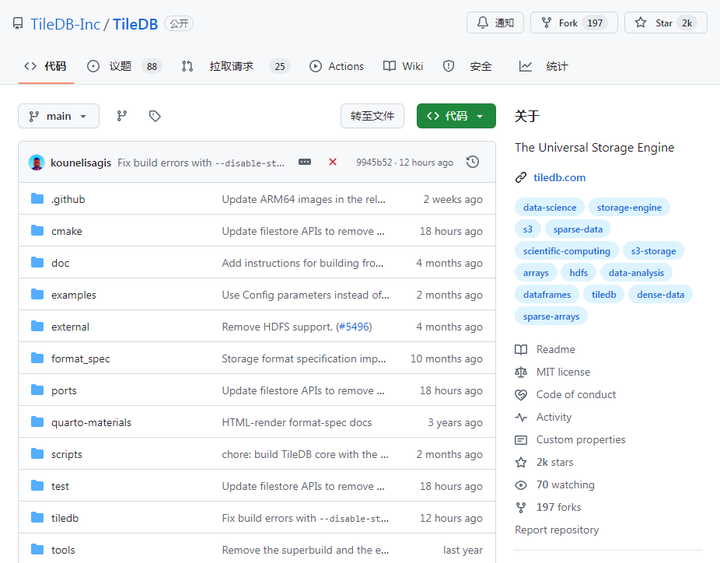Click the doc folder icon
Screen dimensions: 720x563
(37, 262)
